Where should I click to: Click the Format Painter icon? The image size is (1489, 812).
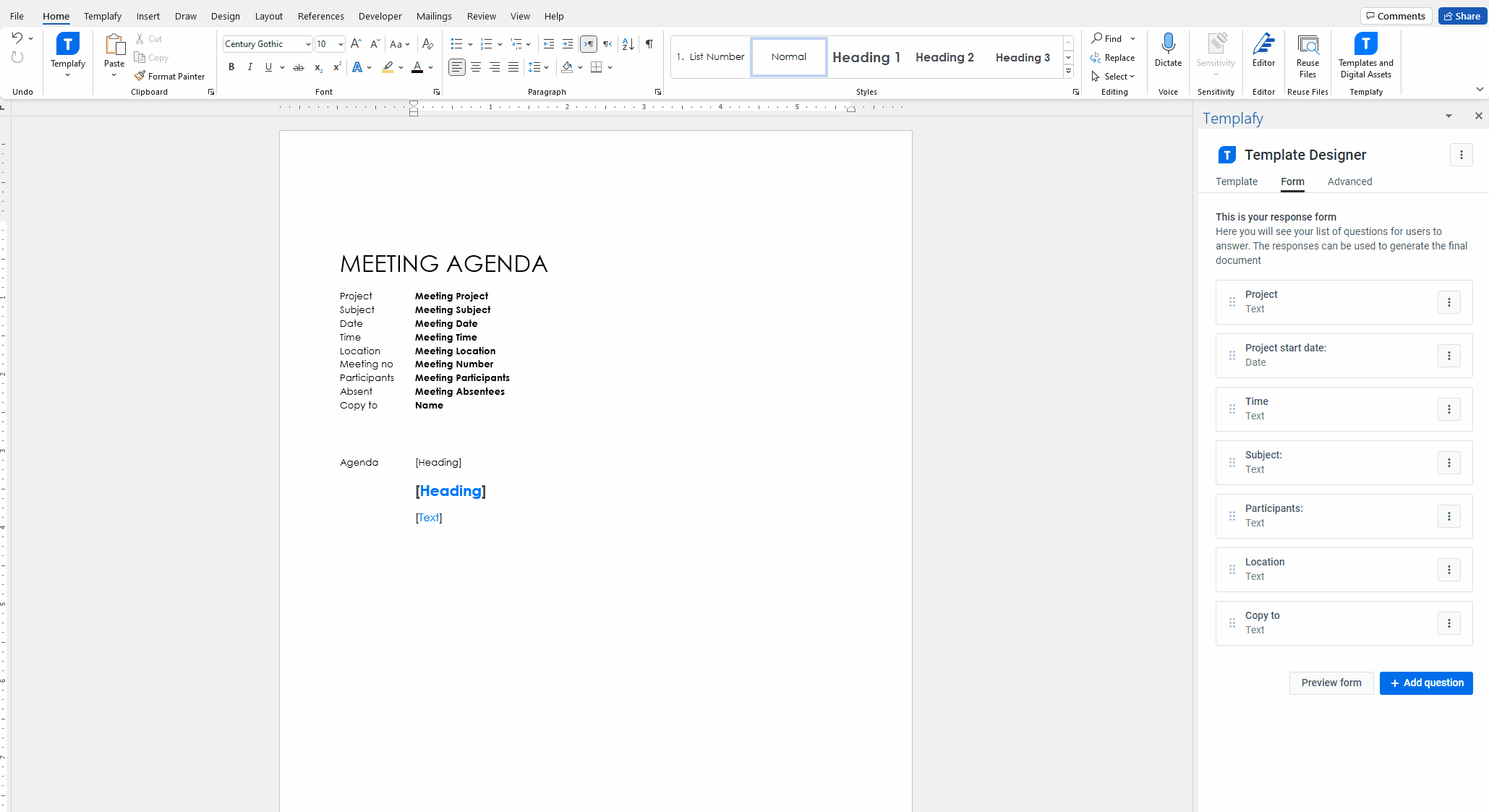click(x=140, y=76)
